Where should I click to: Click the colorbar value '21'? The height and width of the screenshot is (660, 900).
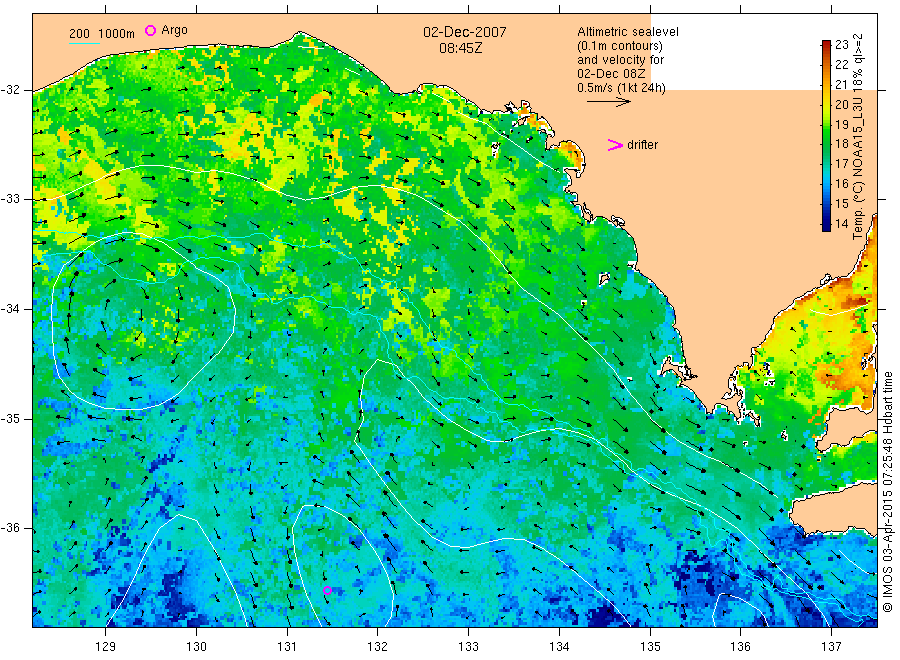(841, 84)
